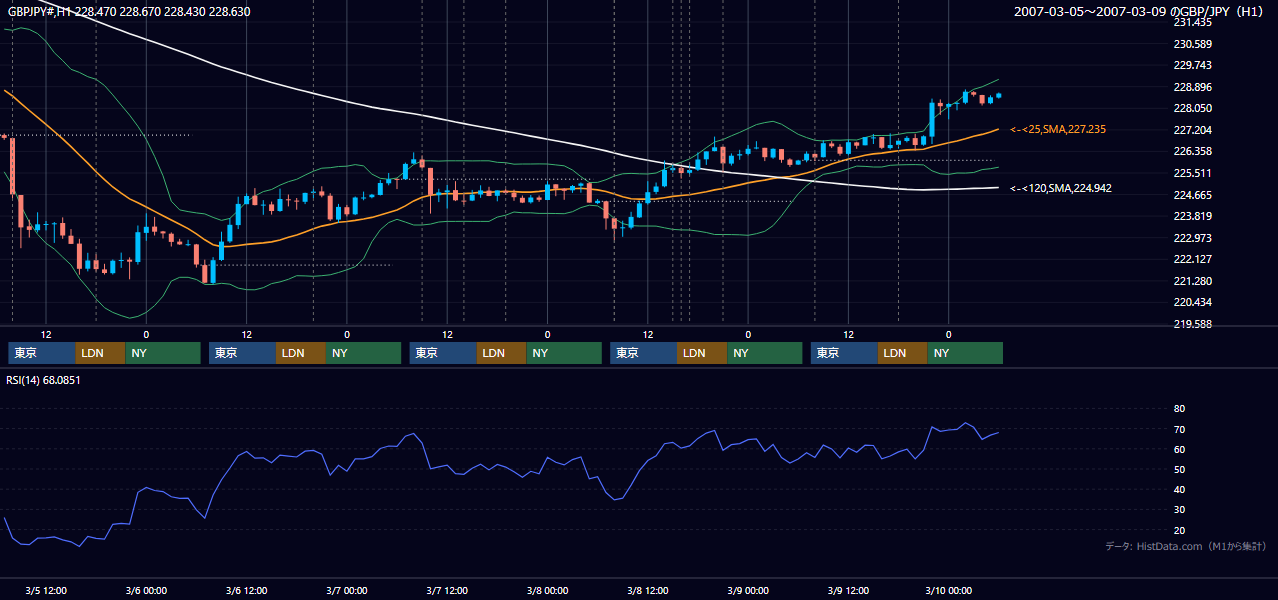Click the RSI axis level 20
Image resolution: width=1278 pixels, height=600 pixels.
coord(1179,530)
